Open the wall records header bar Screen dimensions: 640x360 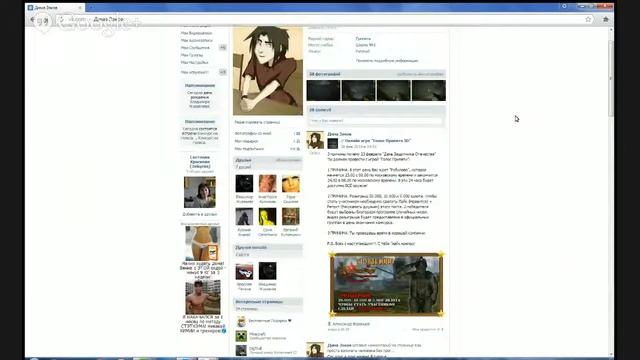(376, 110)
